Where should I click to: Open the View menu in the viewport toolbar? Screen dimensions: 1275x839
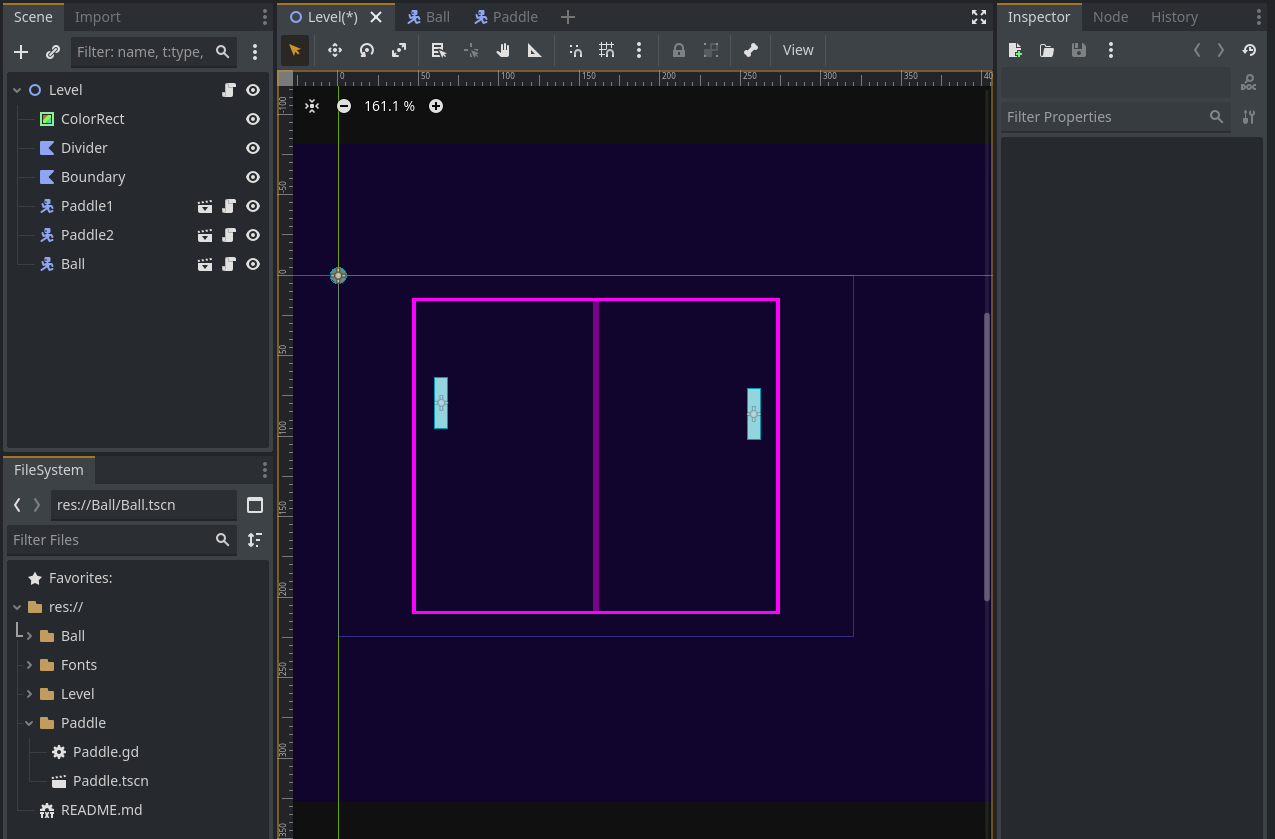pyautogui.click(x=797, y=49)
